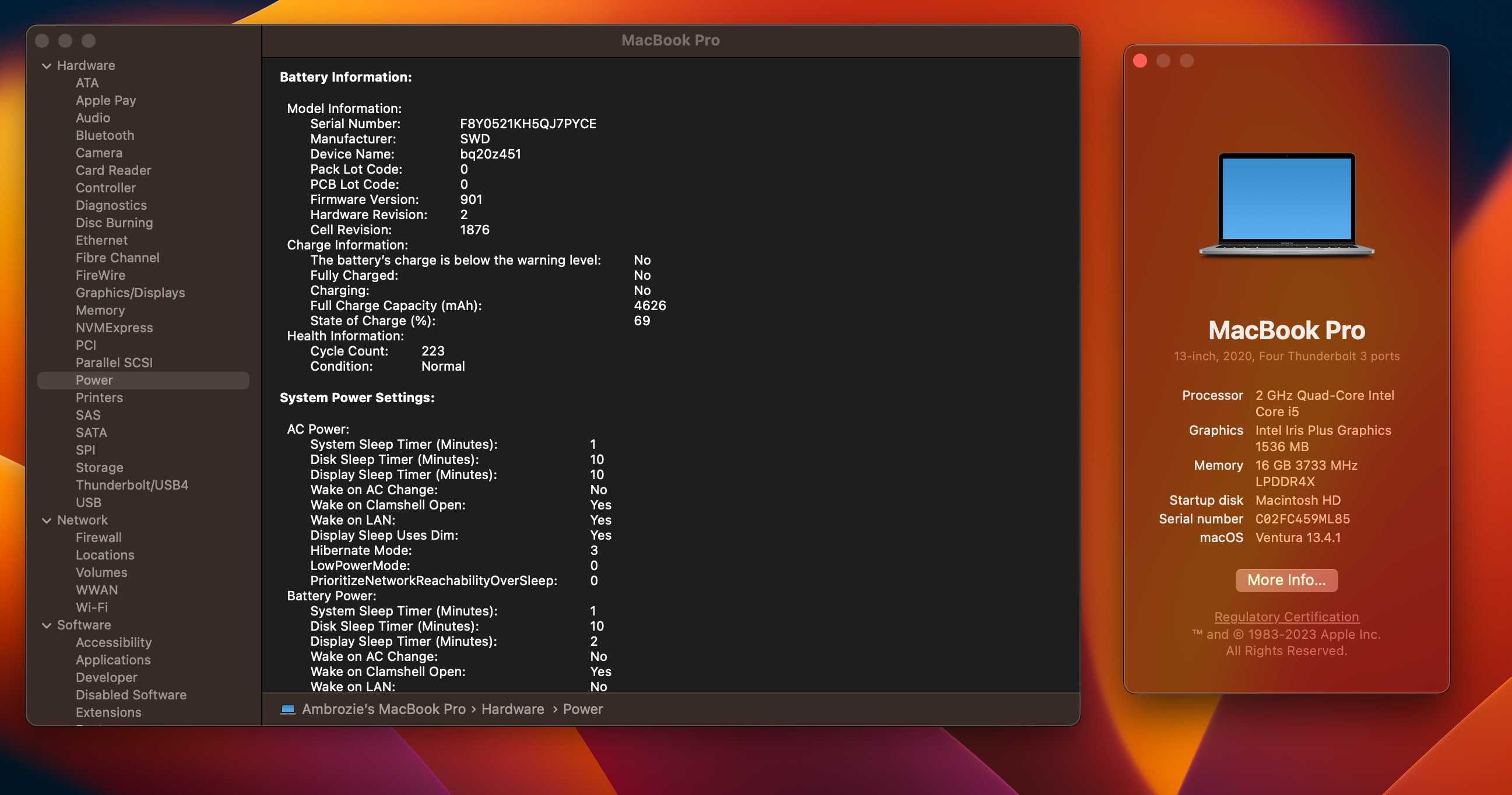Open Printers in the sidebar

coord(99,398)
